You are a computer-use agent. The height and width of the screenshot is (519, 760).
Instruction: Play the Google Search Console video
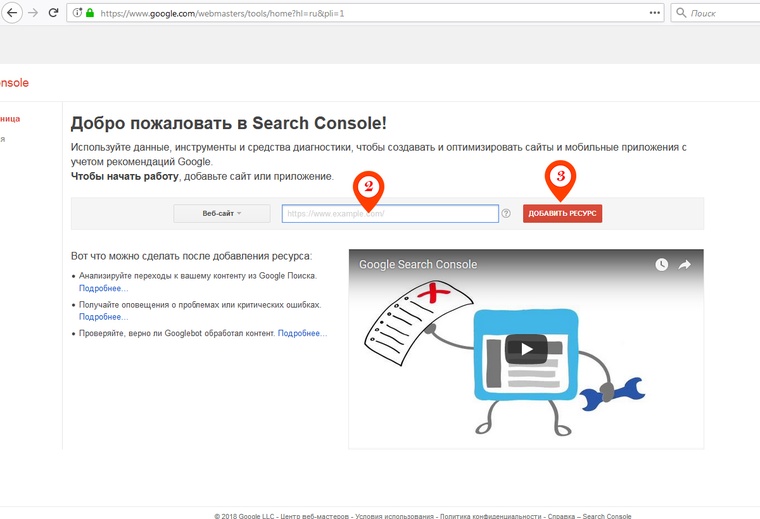click(525, 349)
